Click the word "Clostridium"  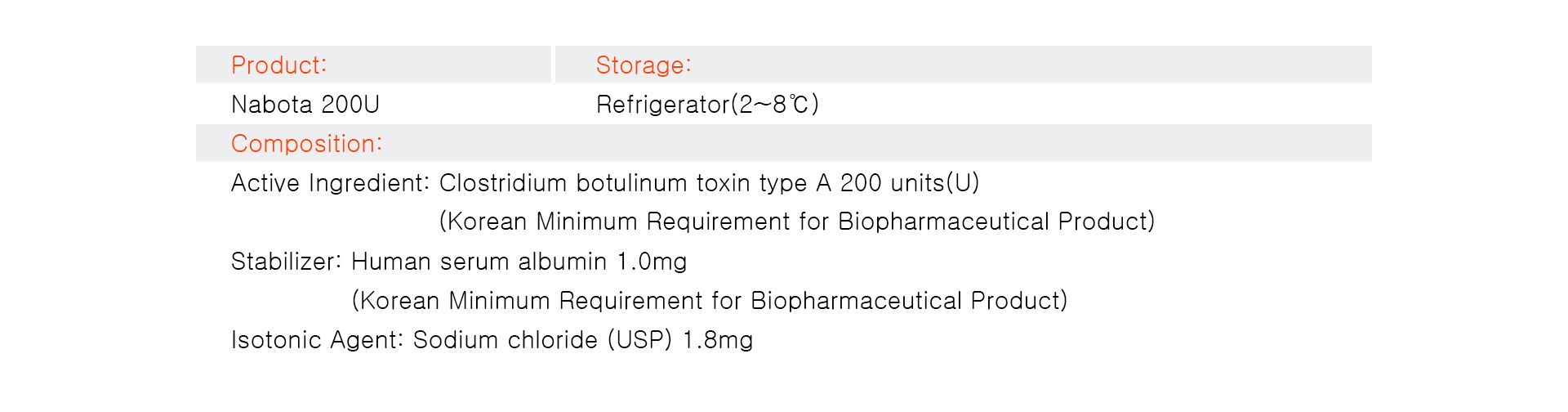502,183
